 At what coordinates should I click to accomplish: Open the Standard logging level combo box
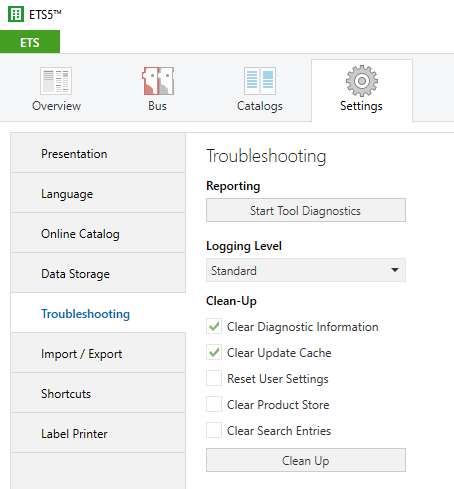[x=306, y=270]
